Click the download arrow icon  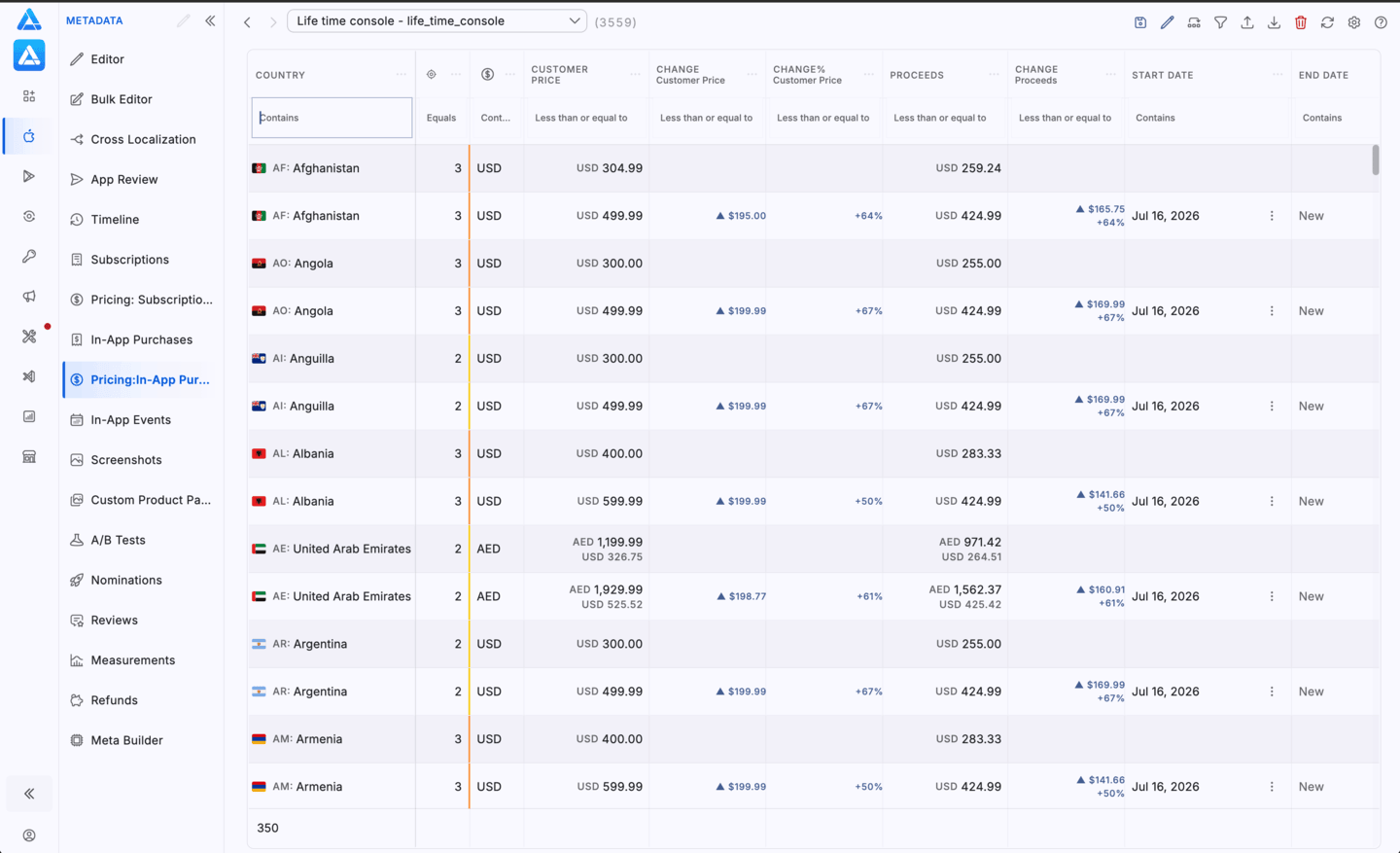click(x=1274, y=22)
